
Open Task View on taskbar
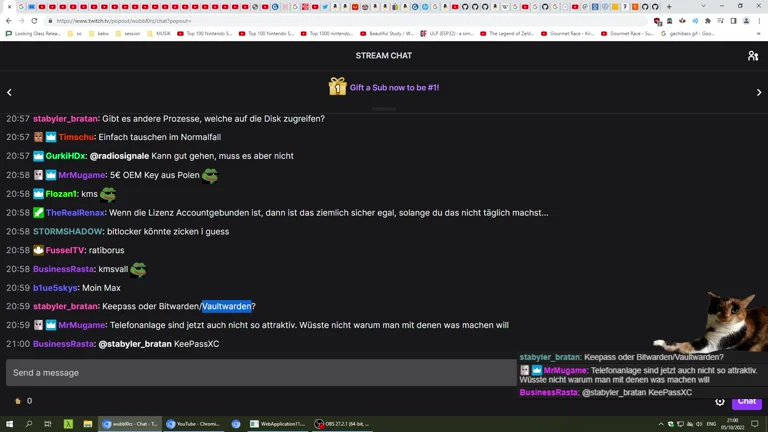pyautogui.click(x=48, y=424)
